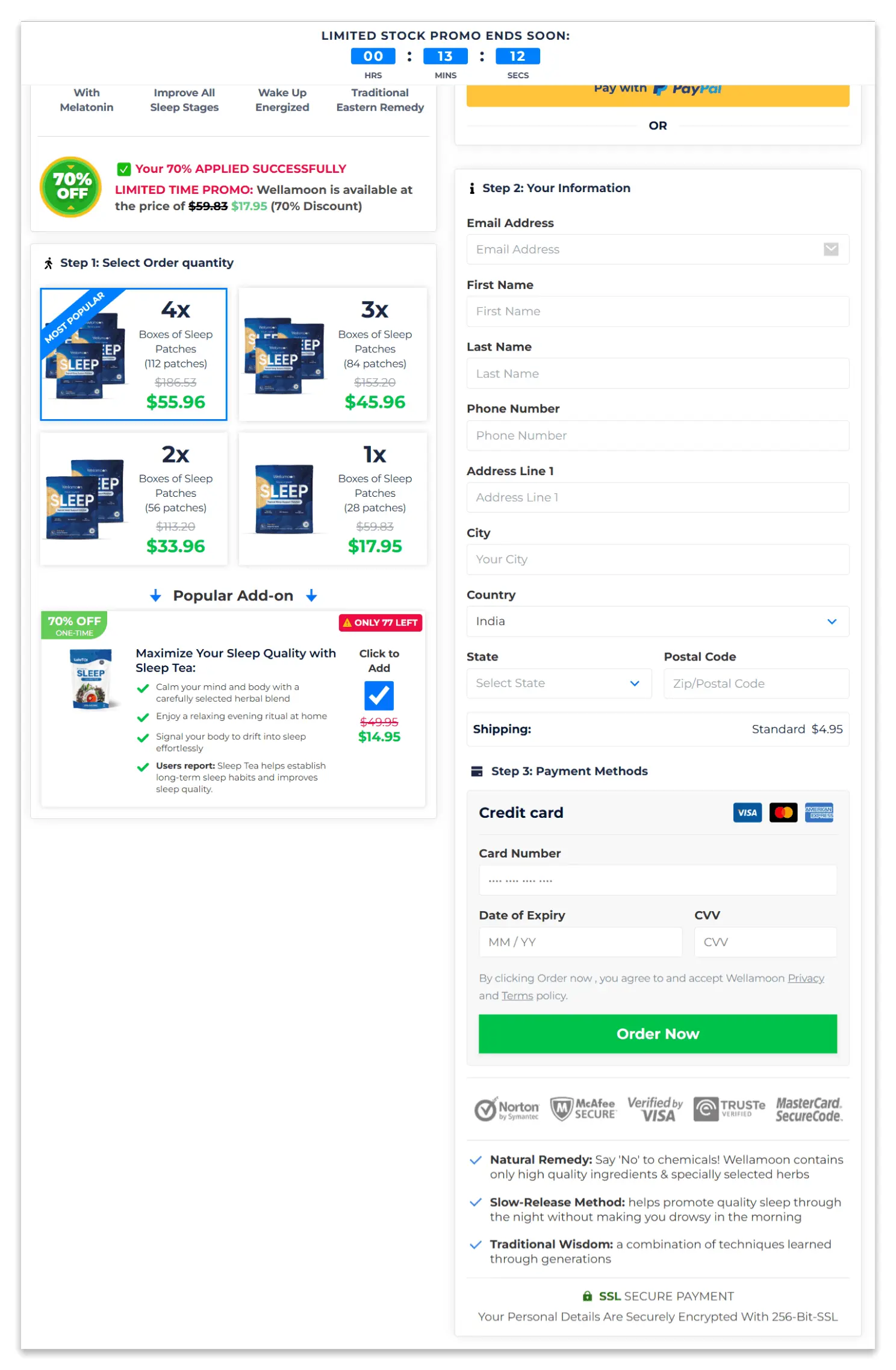Click the green checkmark beside 70% applied

pyautogui.click(x=124, y=169)
